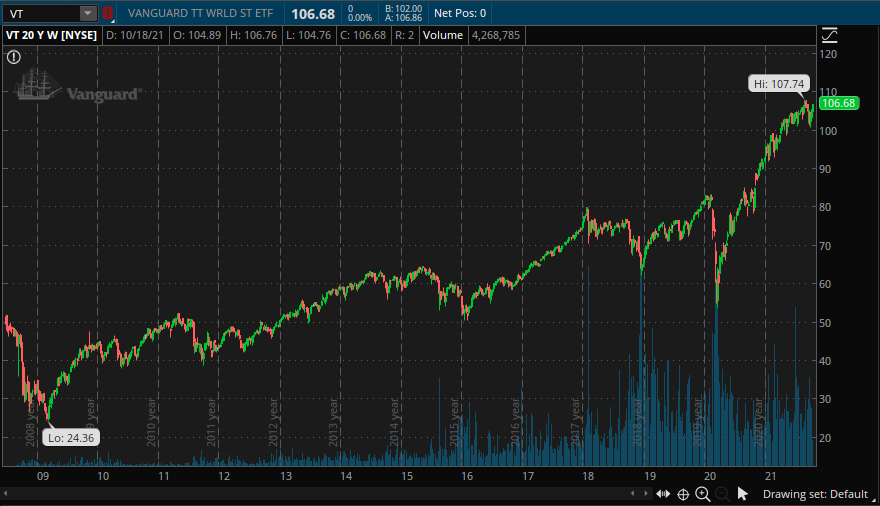Click the red link color indicator
Viewport: 880px width, 506px height.
(x=108, y=13)
